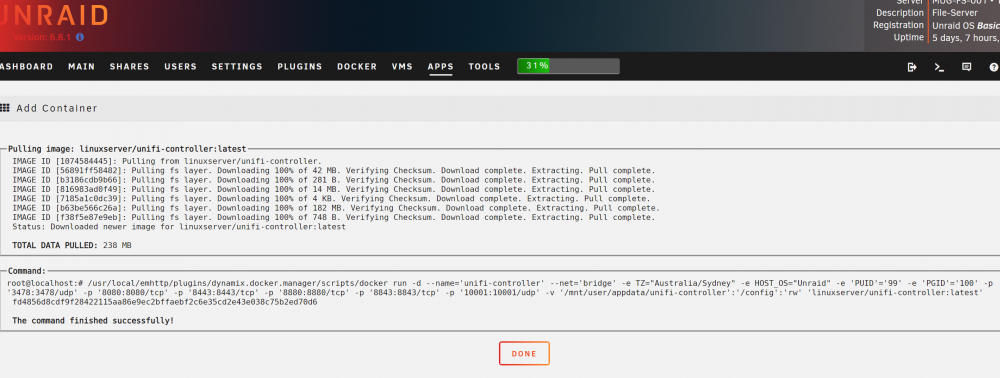The width and height of the screenshot is (1000, 378).
Task: Click the IMAGE ID [b63be566c26a] line
Action: (x=336, y=208)
